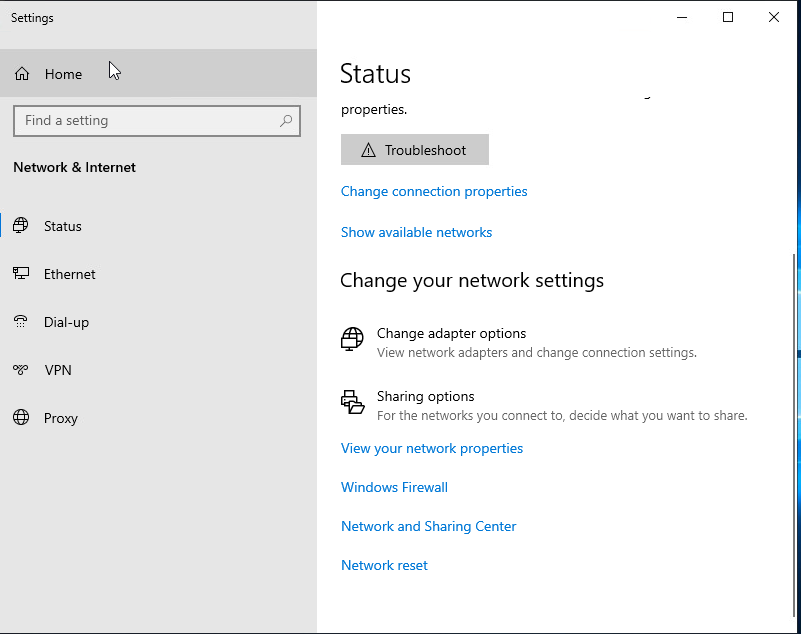This screenshot has width=801, height=634.
Task: Click the Ethernet monitor icon
Action: coord(21,273)
